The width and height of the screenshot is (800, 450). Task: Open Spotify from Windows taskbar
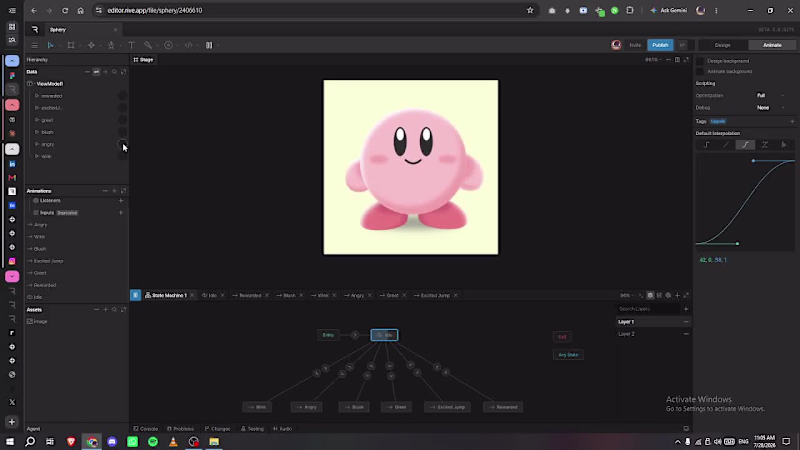point(153,442)
